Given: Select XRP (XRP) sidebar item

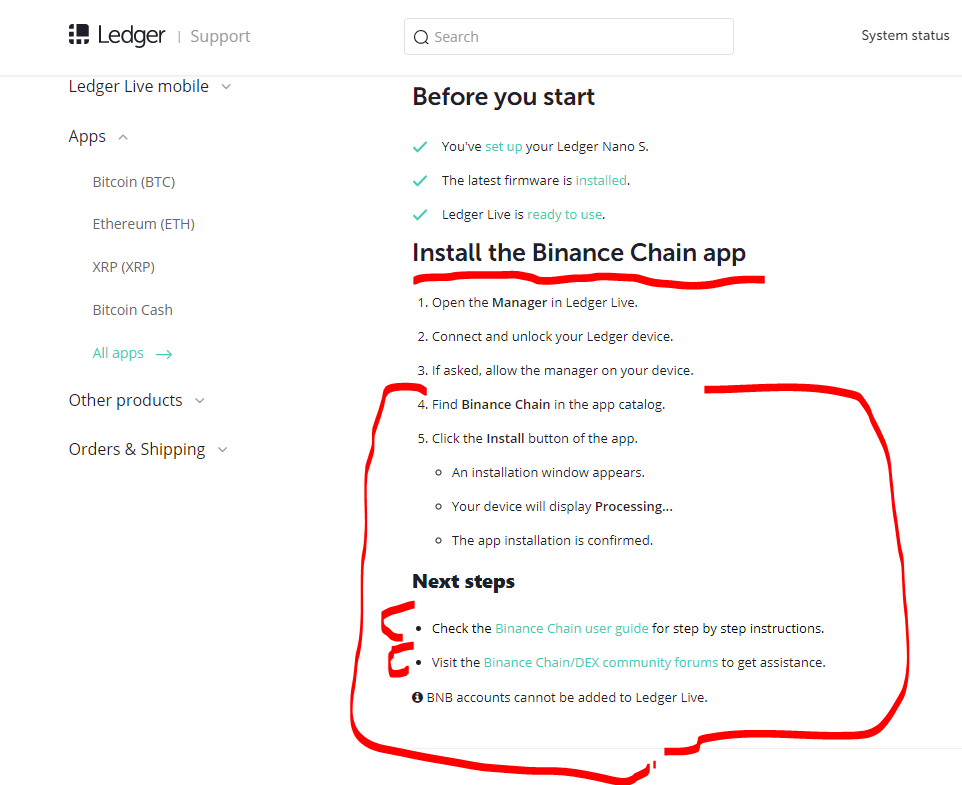Looking at the screenshot, I should pyautogui.click(x=123, y=267).
